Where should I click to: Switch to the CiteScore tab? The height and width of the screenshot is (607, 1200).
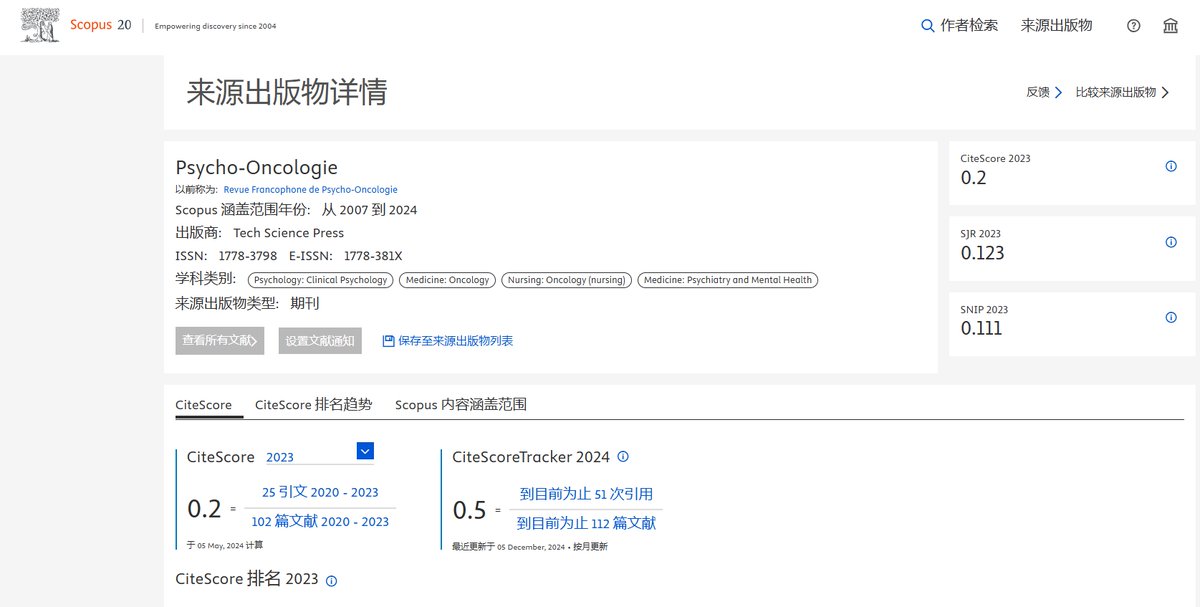tap(204, 405)
